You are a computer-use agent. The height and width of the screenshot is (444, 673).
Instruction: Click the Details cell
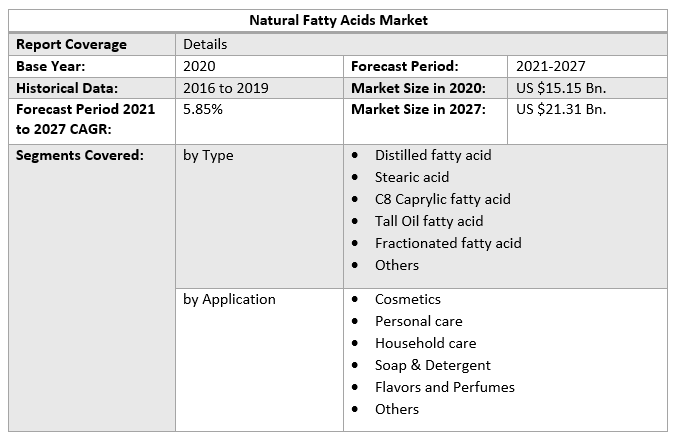[x=205, y=44]
